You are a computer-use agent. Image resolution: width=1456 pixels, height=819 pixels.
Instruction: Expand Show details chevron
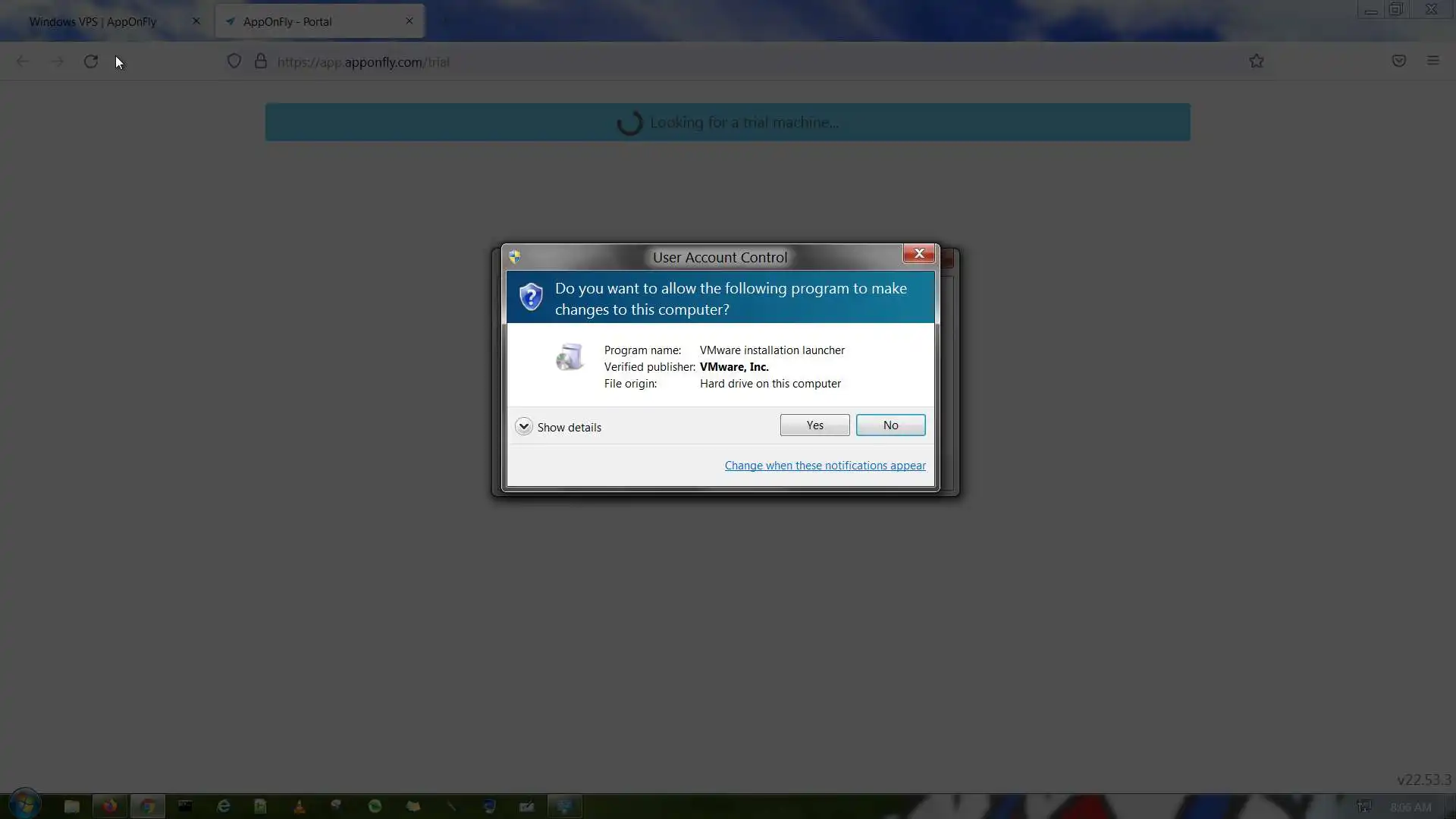[523, 426]
